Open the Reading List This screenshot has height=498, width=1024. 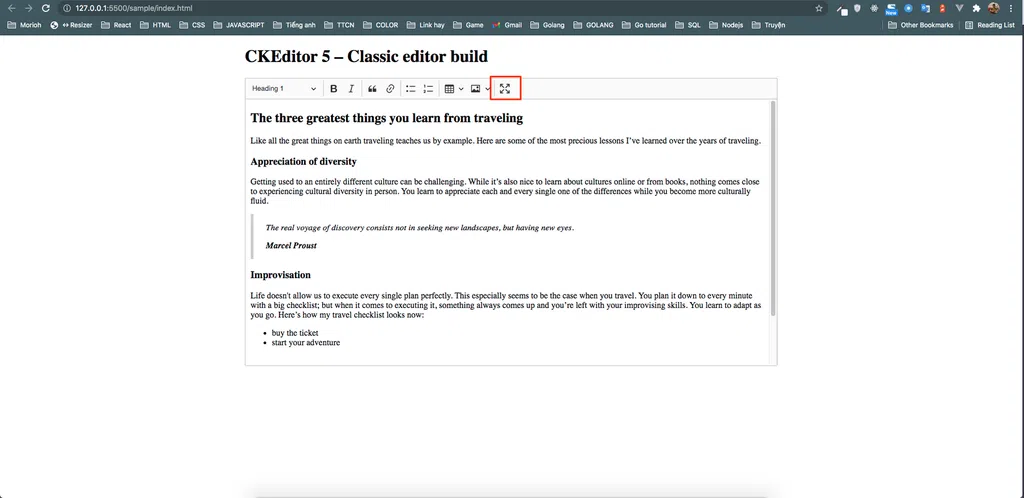coord(991,25)
